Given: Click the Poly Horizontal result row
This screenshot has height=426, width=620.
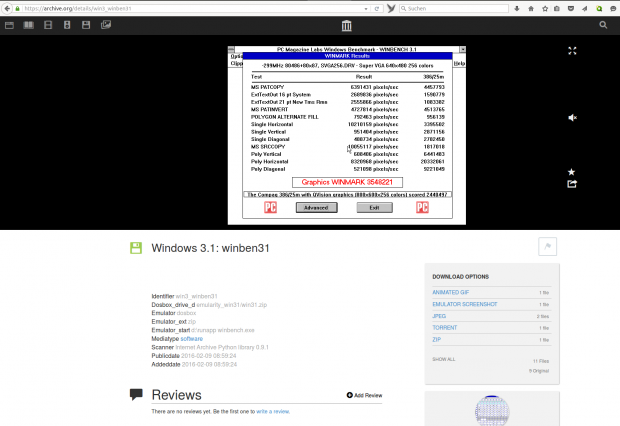Looking at the screenshot, I should click(x=348, y=162).
